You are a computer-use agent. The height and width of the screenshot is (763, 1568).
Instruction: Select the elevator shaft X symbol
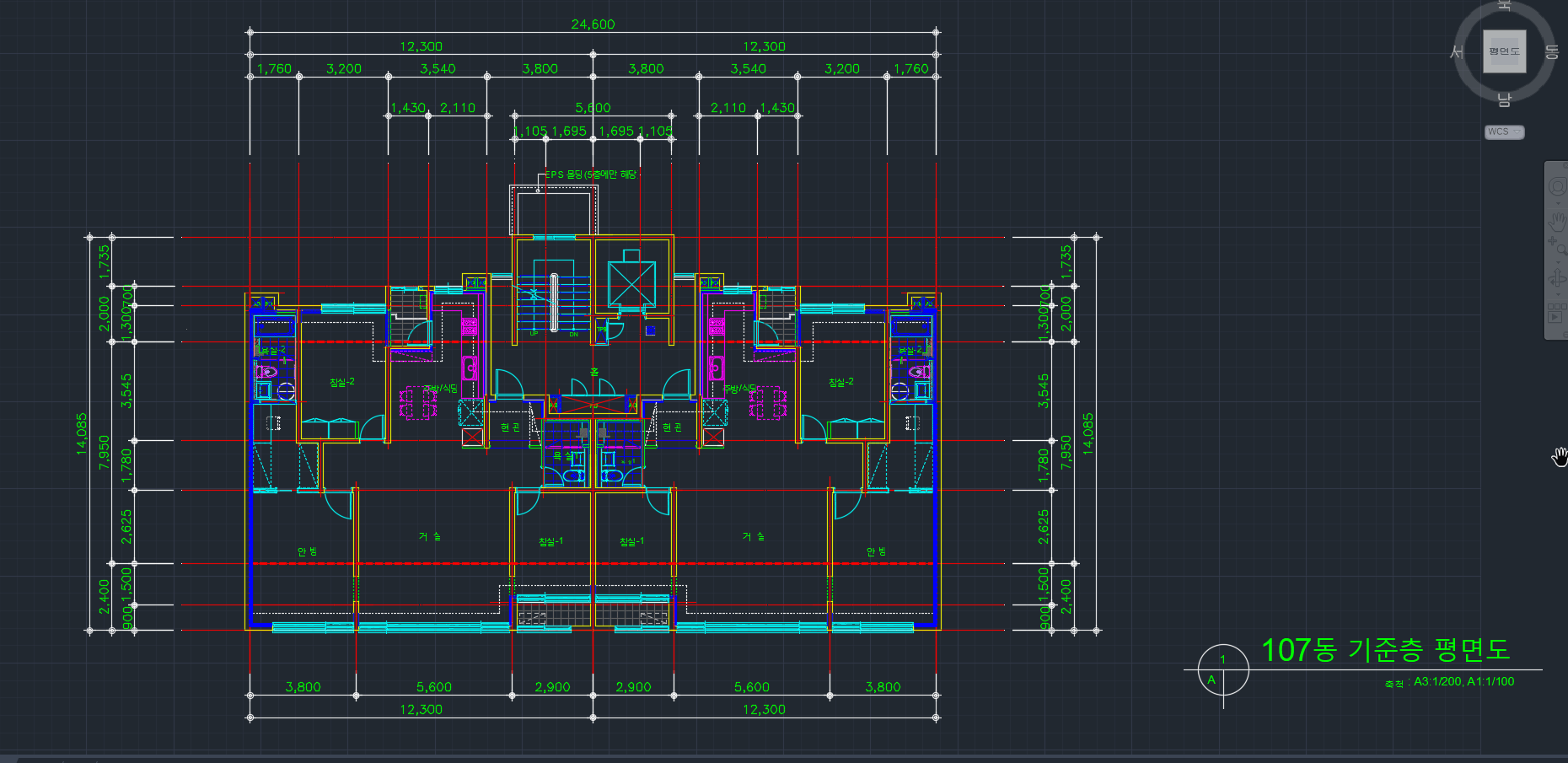(x=631, y=284)
